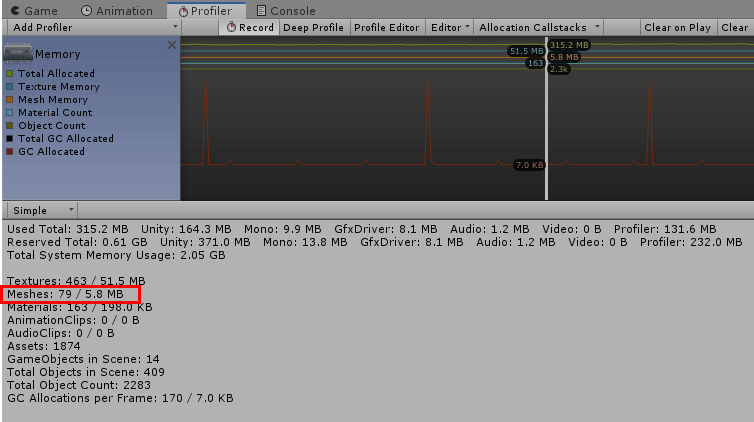Toggle the Mesh Memory color swatch
The image size is (754, 422).
point(10,99)
